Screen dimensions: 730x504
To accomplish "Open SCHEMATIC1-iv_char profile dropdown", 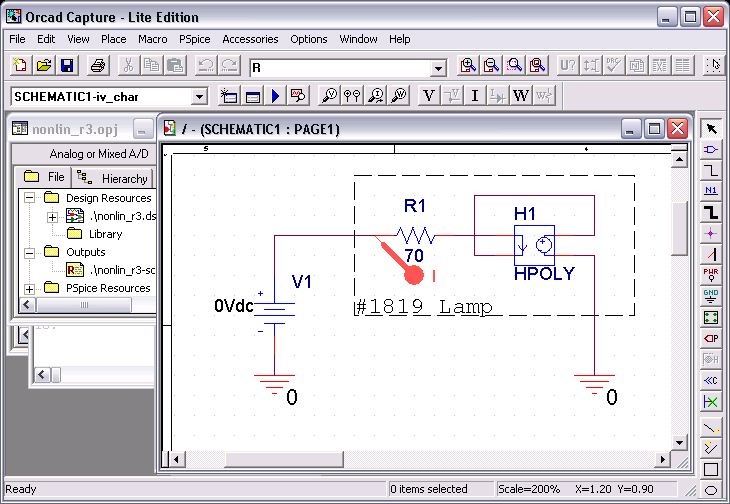I will pyautogui.click(x=199, y=97).
